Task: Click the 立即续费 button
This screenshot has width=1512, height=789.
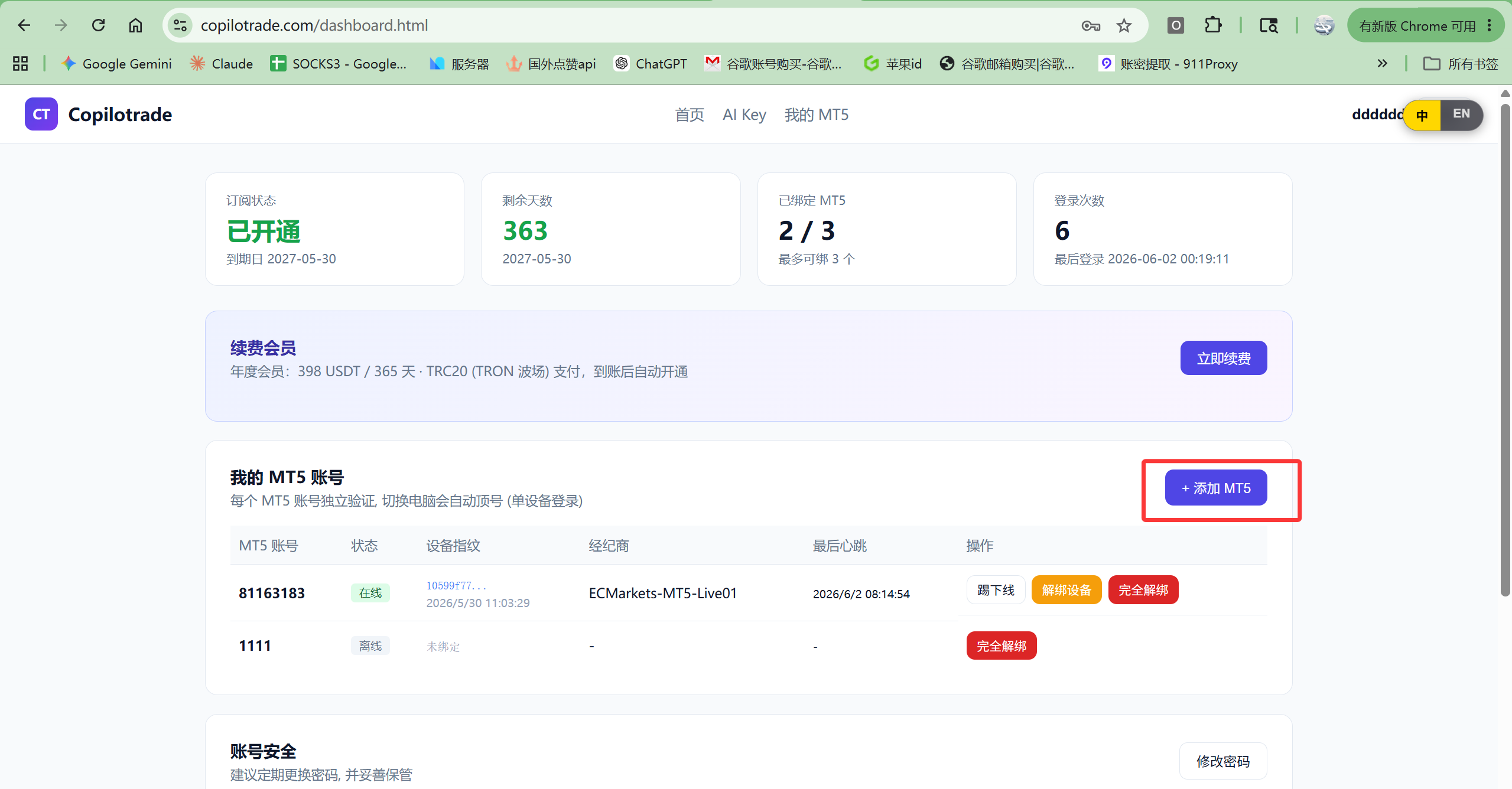Action: click(x=1224, y=358)
